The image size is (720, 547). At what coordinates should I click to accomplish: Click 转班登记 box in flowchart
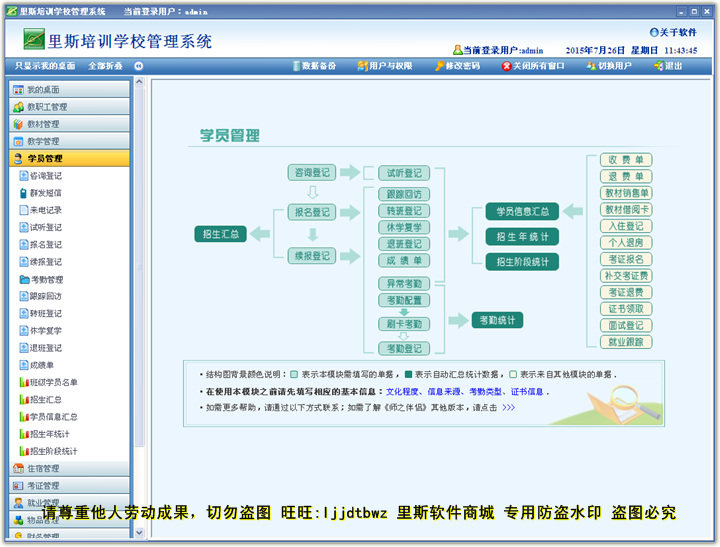coord(404,211)
